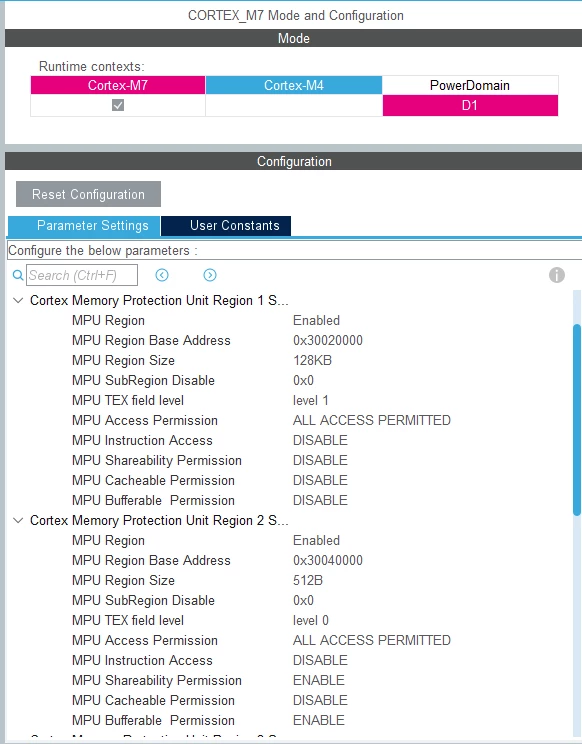Image resolution: width=582 pixels, height=744 pixels.
Task: Focus the Search (Ctrl+F) field
Action: pos(82,275)
